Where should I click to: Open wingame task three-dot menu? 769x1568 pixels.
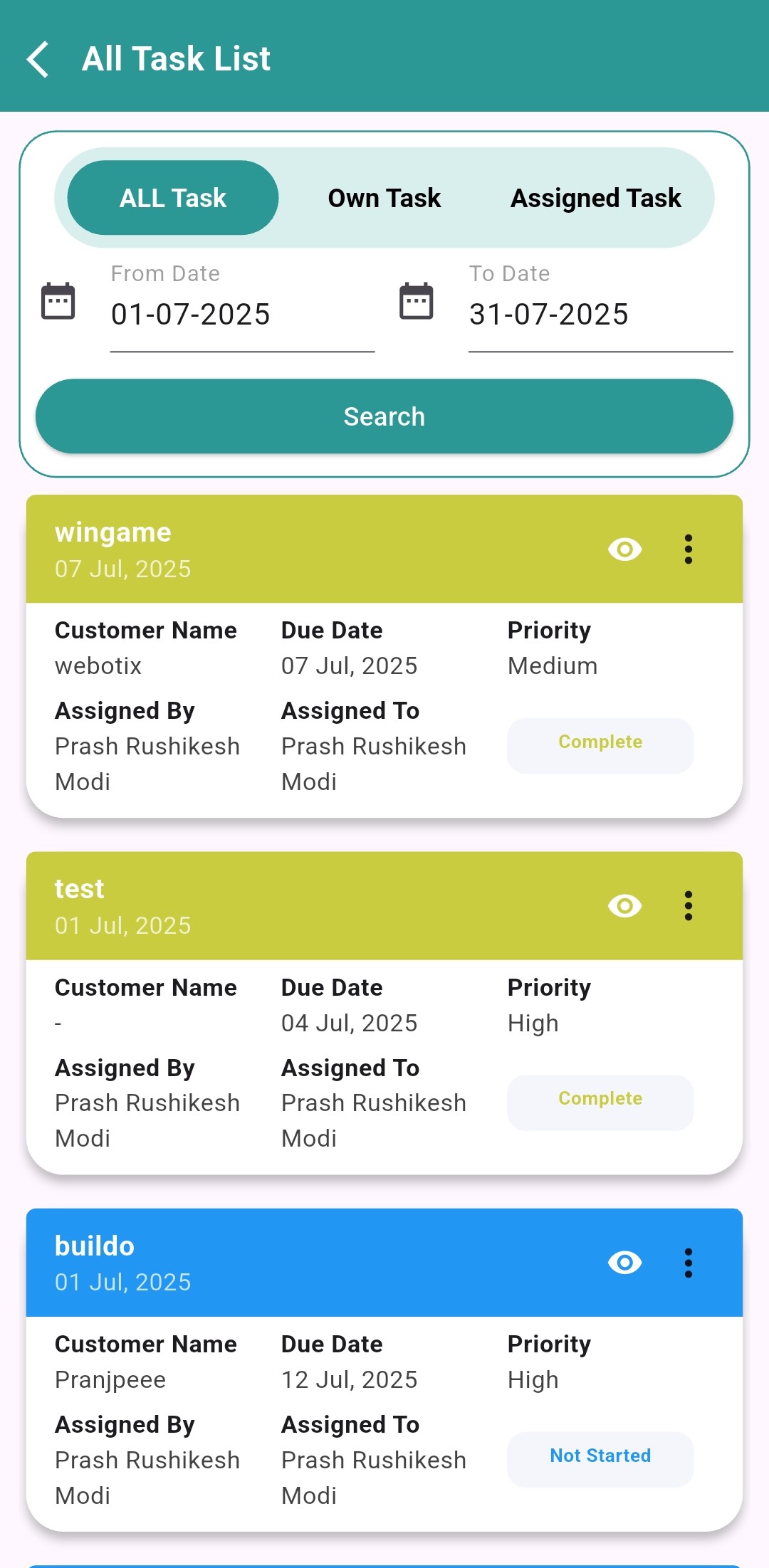688,549
